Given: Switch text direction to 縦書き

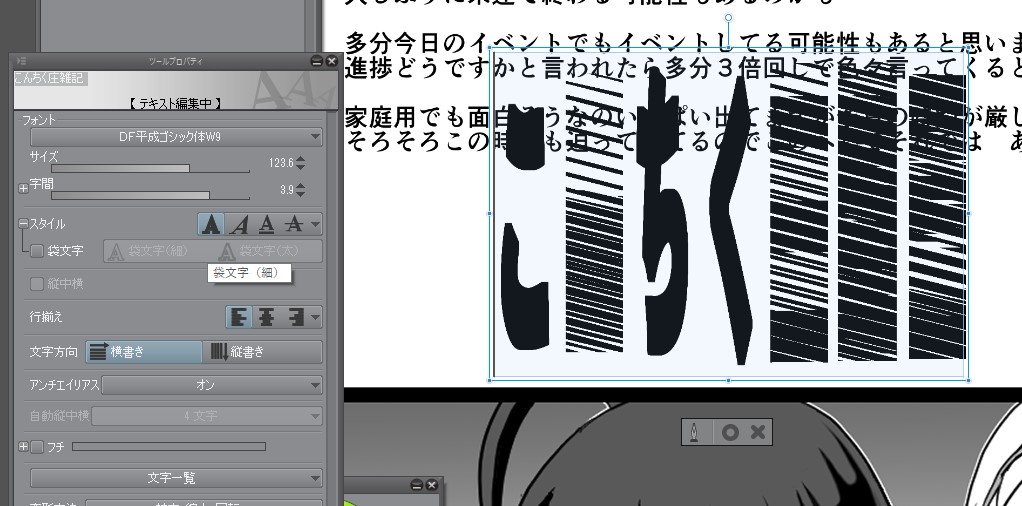Looking at the screenshot, I should [263, 352].
